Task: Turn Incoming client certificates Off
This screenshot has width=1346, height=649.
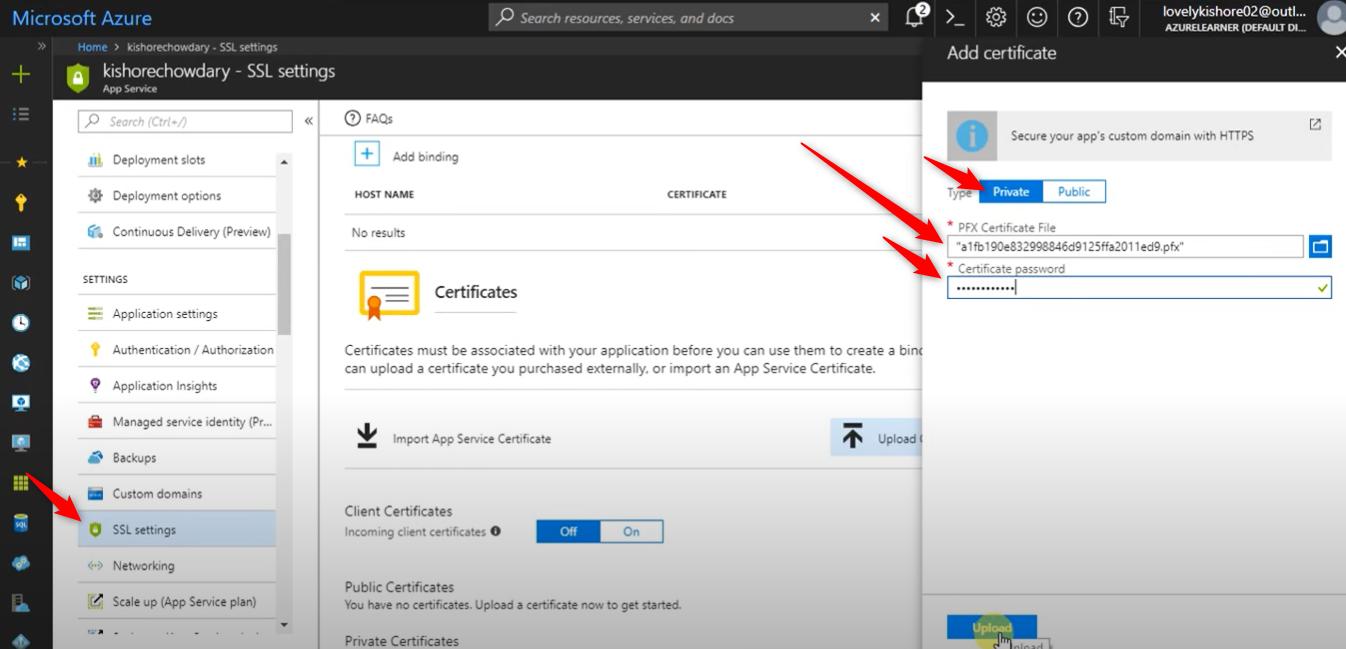Action: point(568,531)
